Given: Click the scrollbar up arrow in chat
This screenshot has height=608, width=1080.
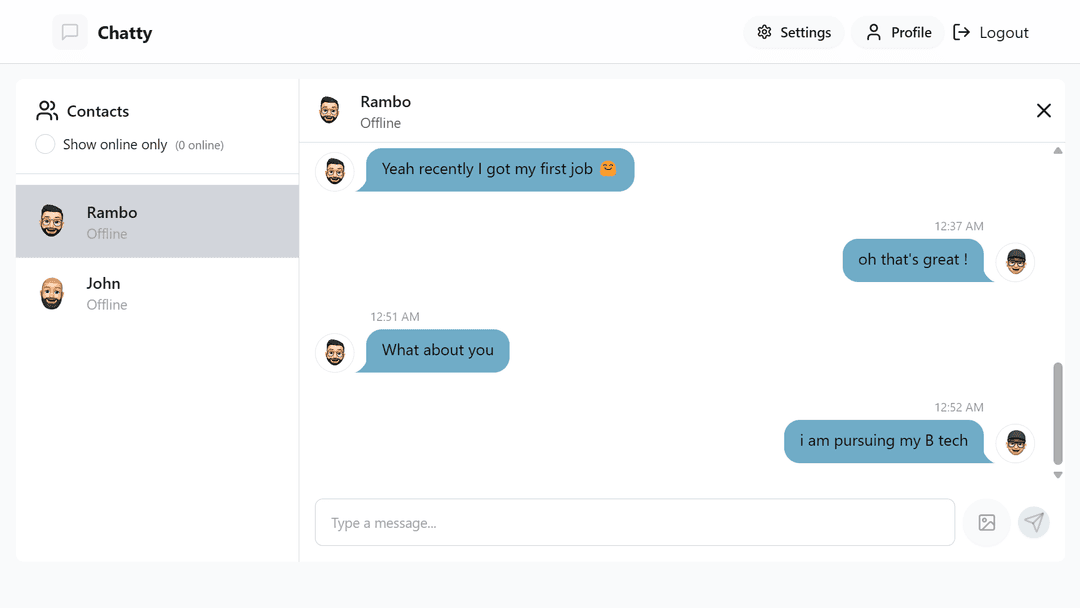Looking at the screenshot, I should (1058, 150).
